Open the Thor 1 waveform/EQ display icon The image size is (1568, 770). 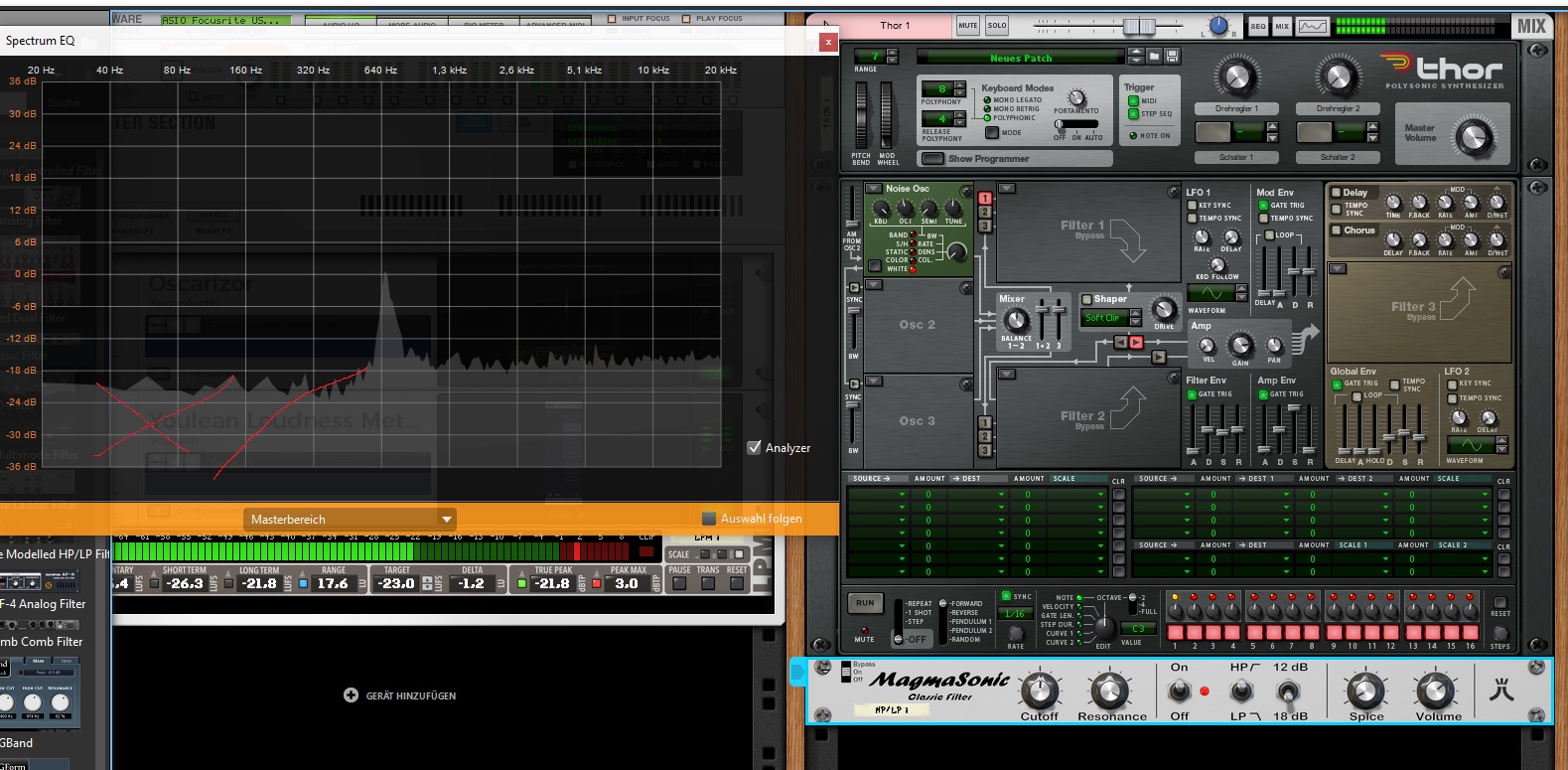(x=1312, y=27)
